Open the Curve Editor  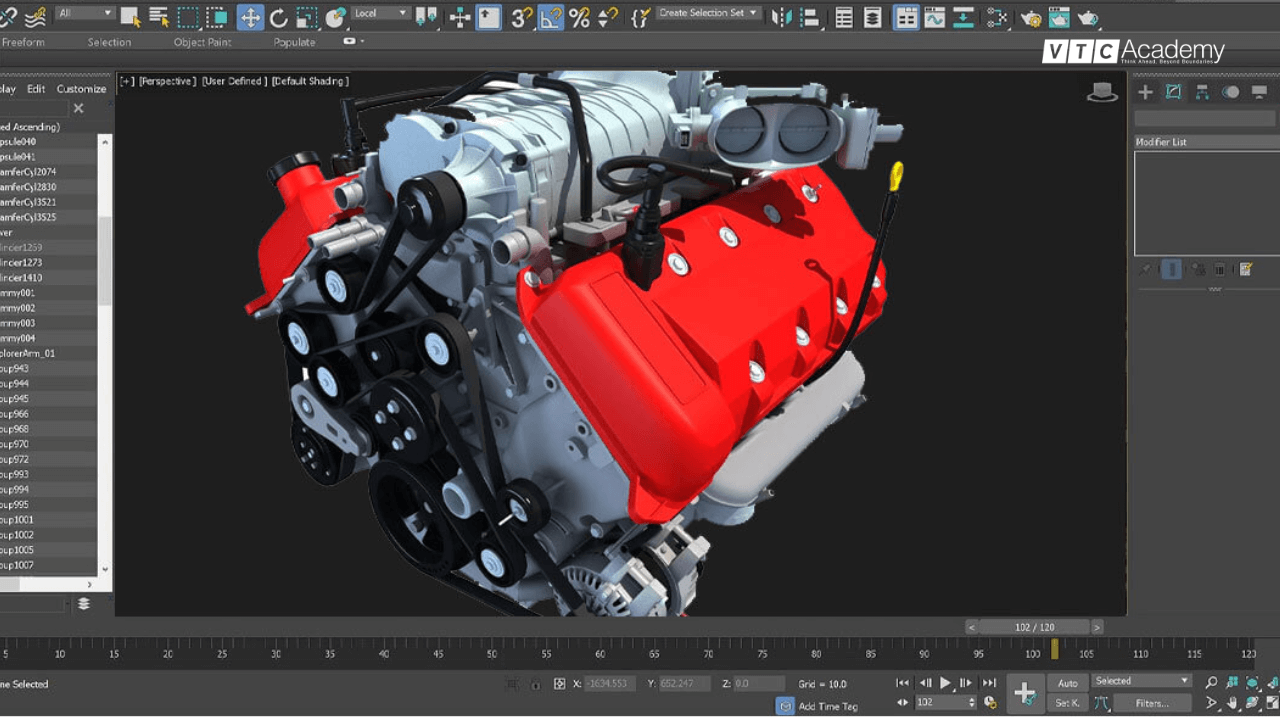pyautogui.click(x=935, y=14)
